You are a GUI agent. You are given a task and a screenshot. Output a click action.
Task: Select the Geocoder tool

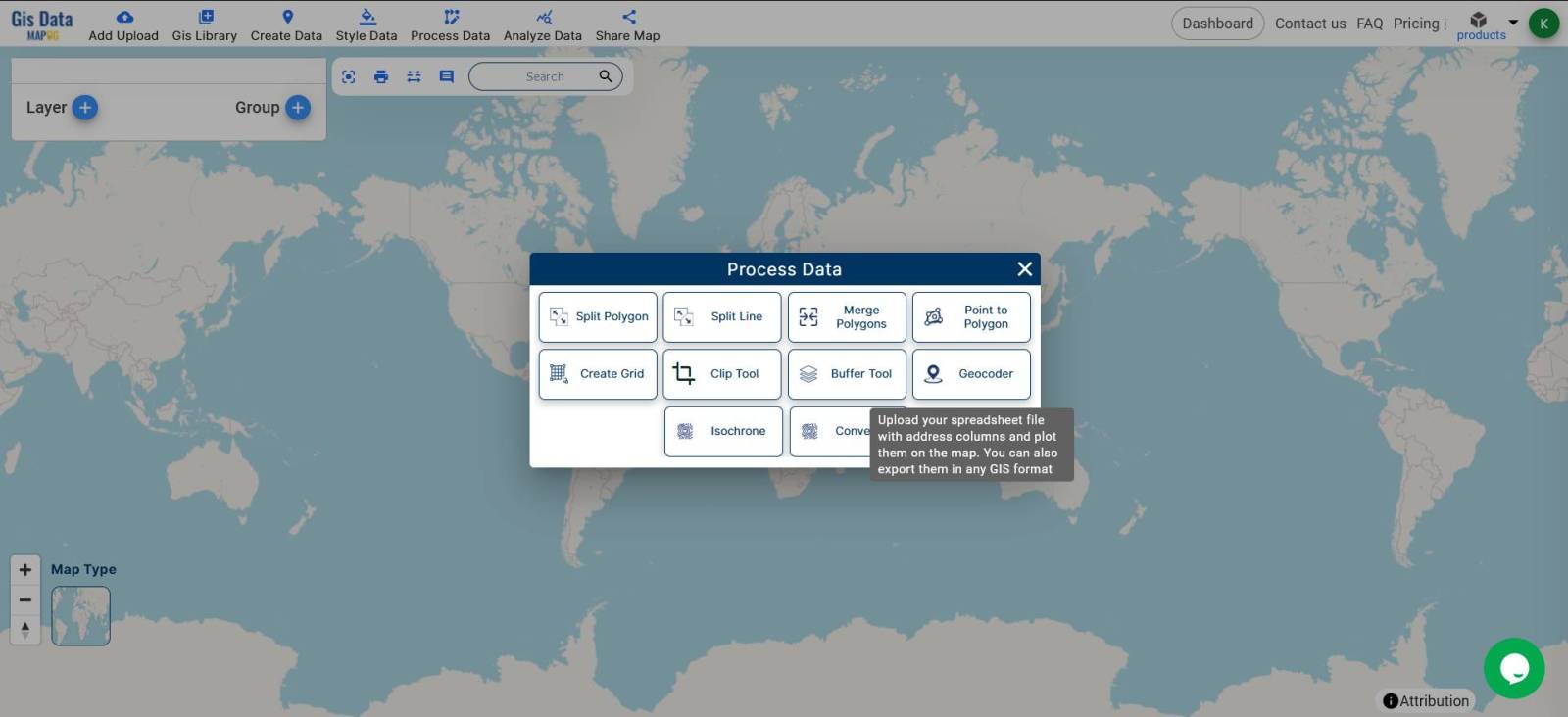pos(971,374)
